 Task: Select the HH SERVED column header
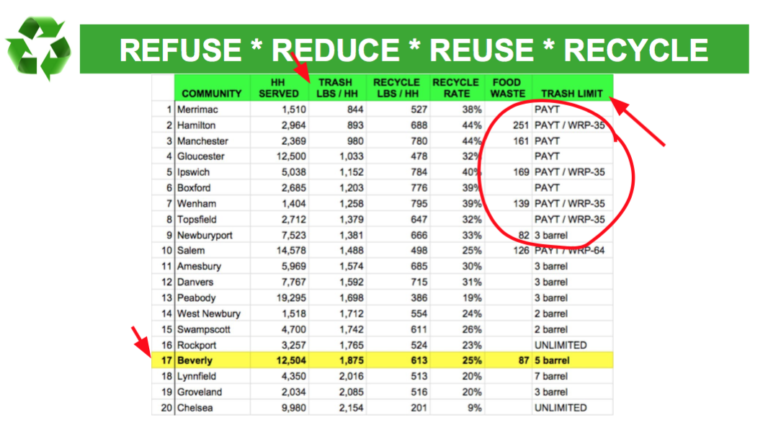click(x=279, y=88)
